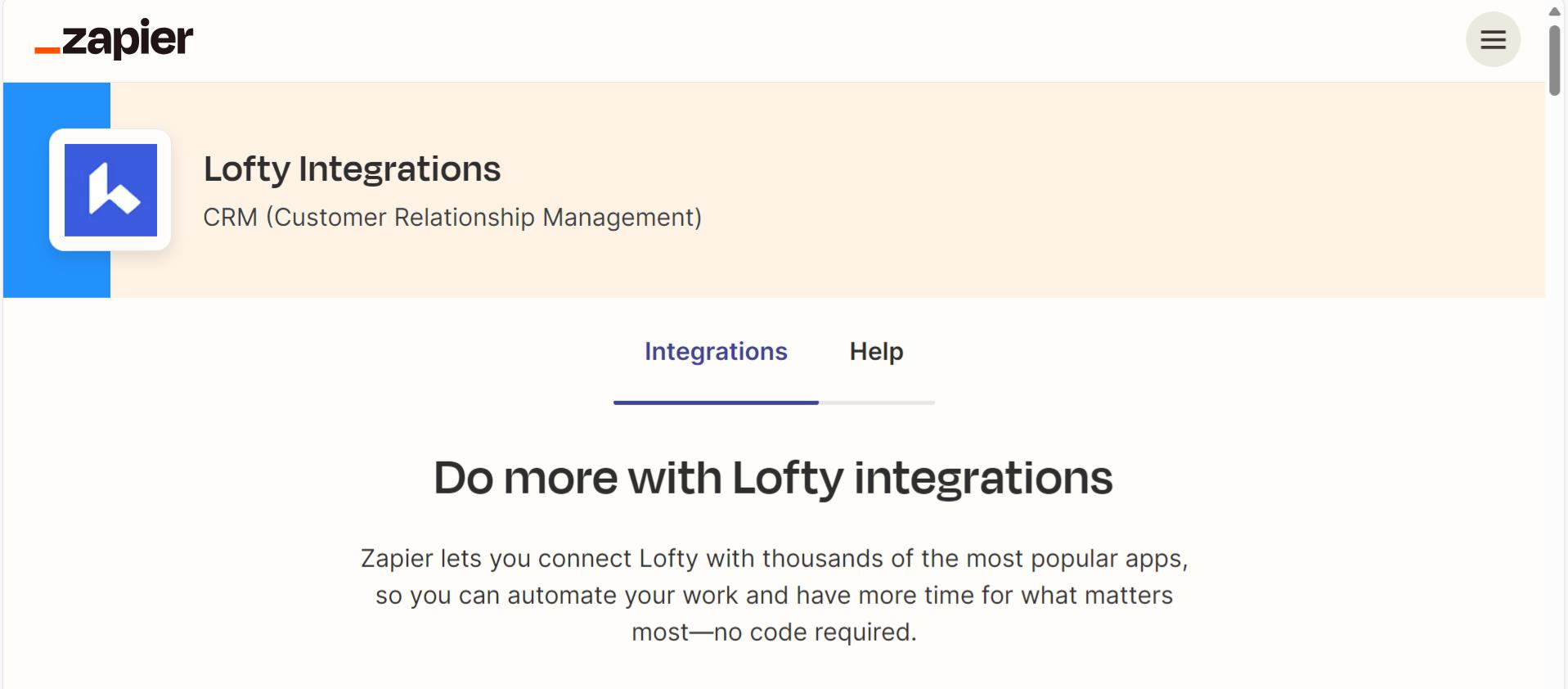
Task: Click the vertical scrollbar thumb
Action: (x=1554, y=61)
